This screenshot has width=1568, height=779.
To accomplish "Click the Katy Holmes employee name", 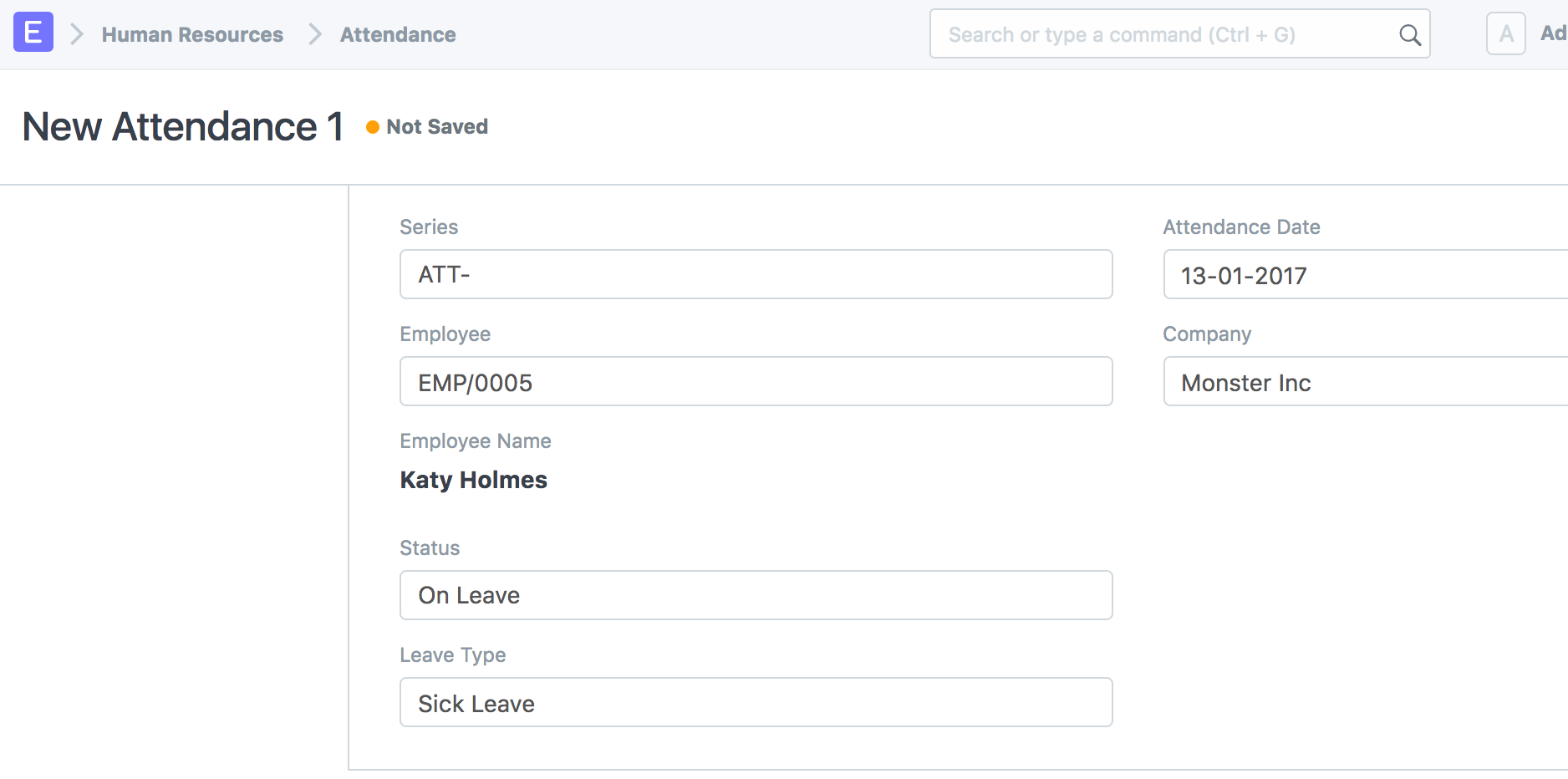I will pos(473,480).
